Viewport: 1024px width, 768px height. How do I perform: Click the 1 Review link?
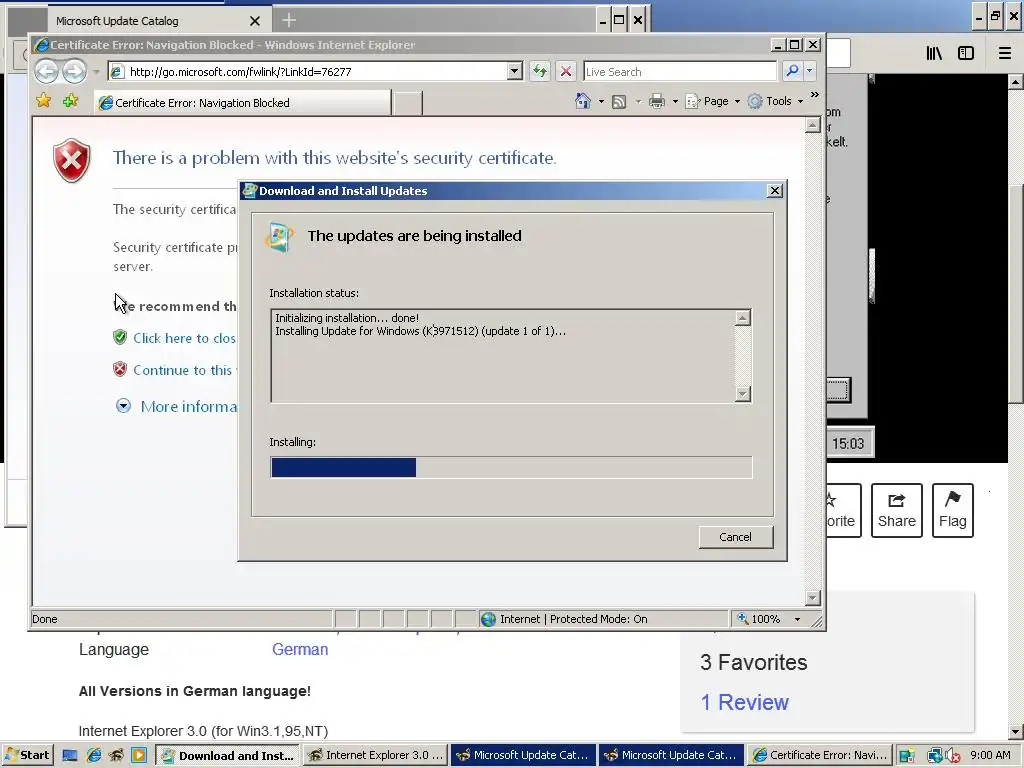744,702
